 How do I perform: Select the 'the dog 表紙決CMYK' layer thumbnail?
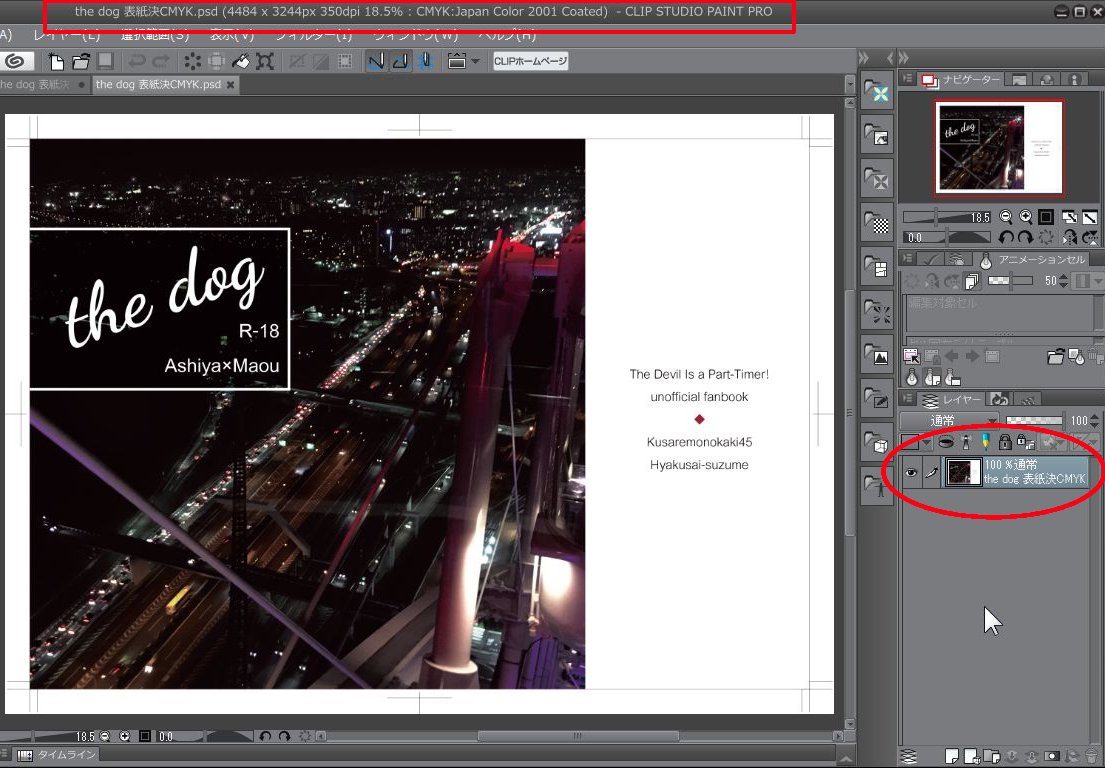click(963, 473)
